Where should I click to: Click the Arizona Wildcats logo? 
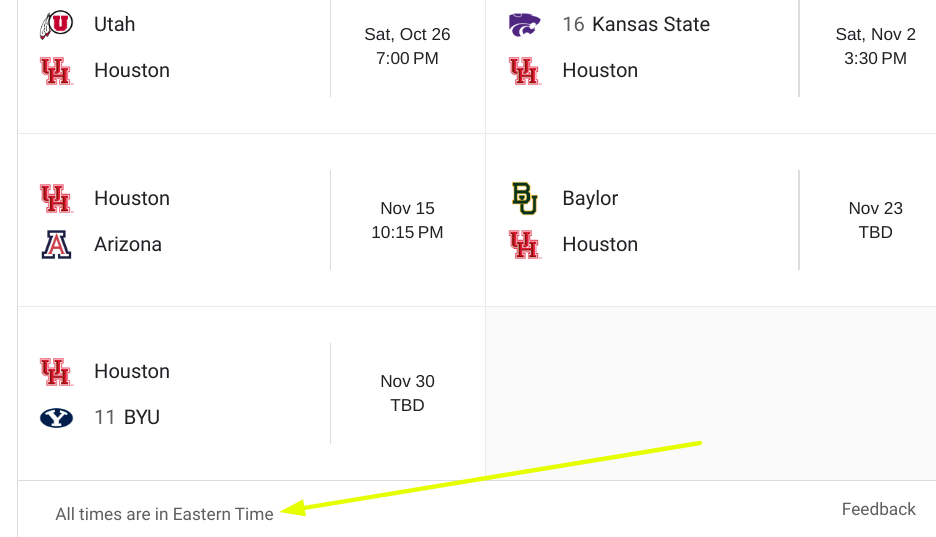pyautogui.click(x=56, y=245)
